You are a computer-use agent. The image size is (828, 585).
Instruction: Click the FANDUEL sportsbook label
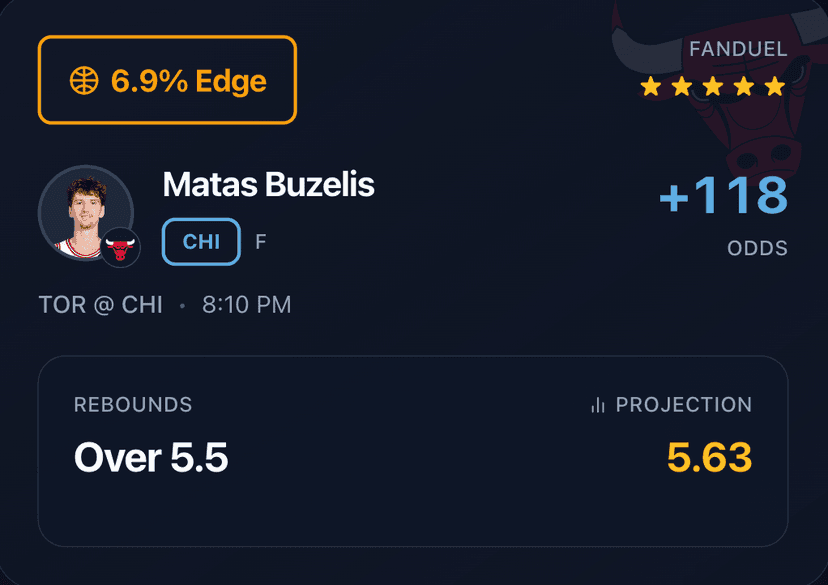point(738,49)
